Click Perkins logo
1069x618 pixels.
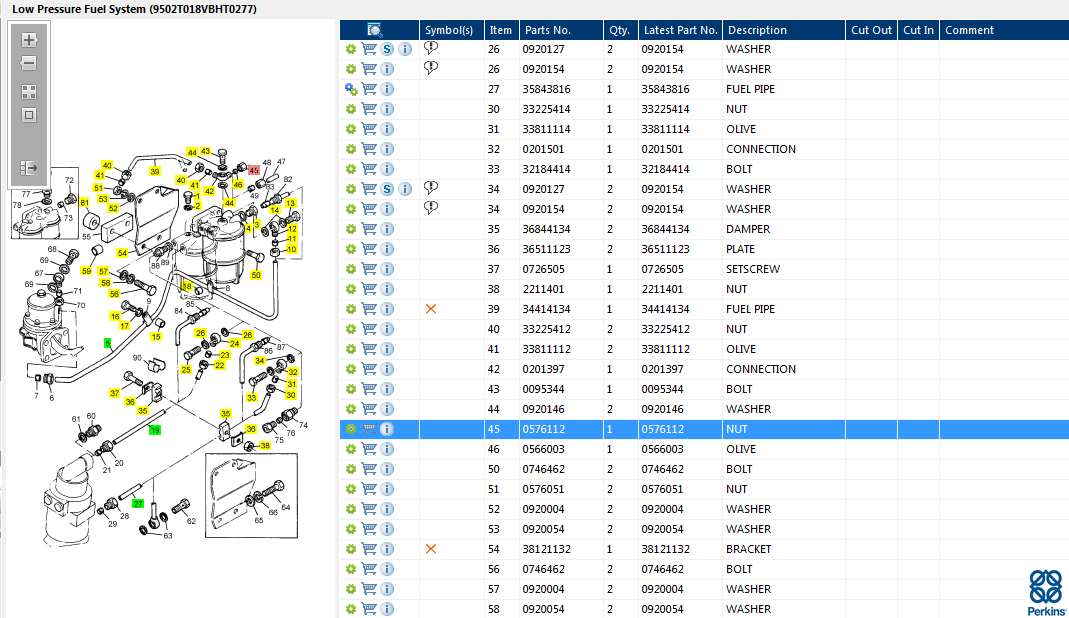click(1047, 593)
